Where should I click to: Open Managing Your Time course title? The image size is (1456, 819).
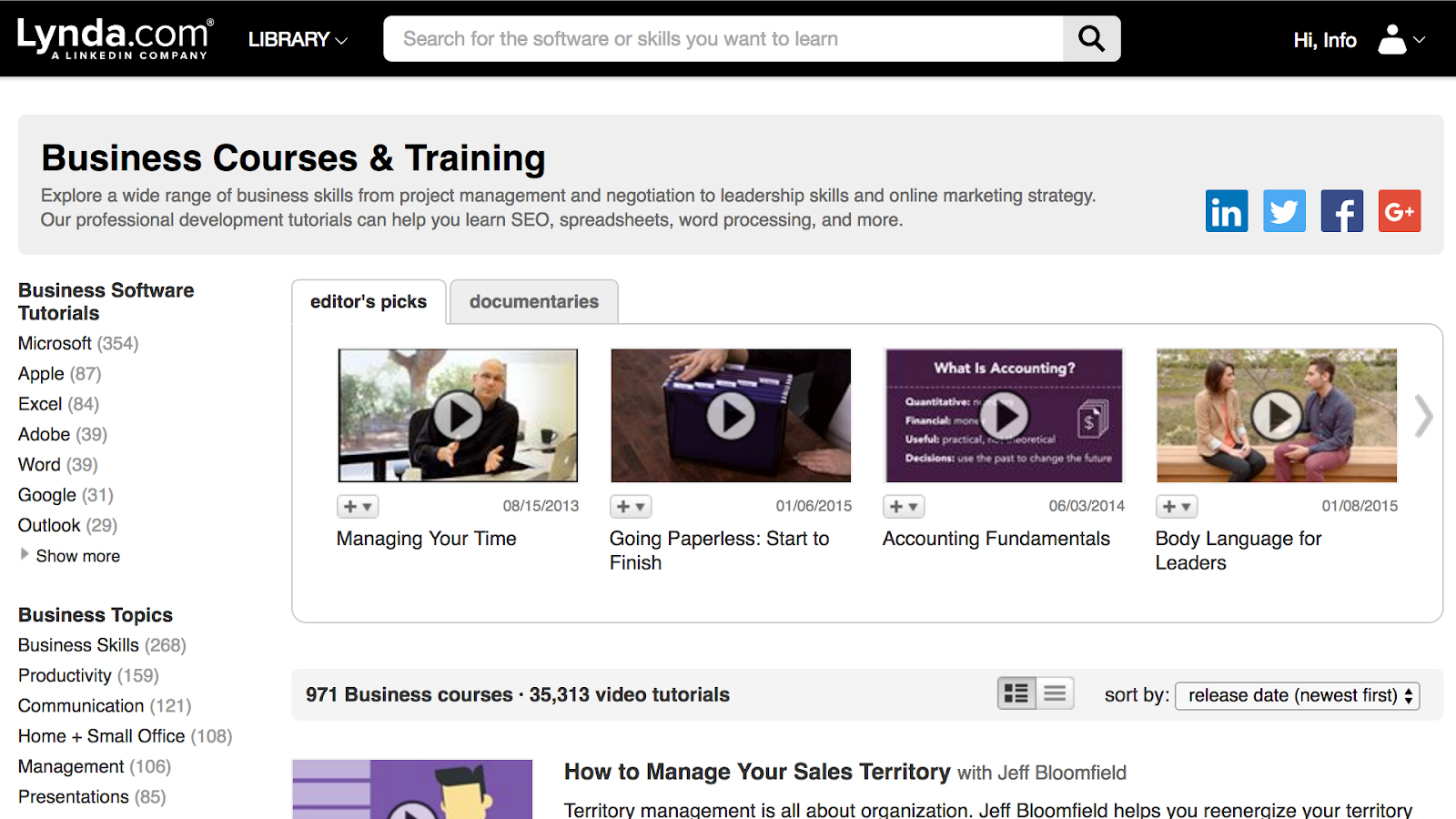(427, 539)
